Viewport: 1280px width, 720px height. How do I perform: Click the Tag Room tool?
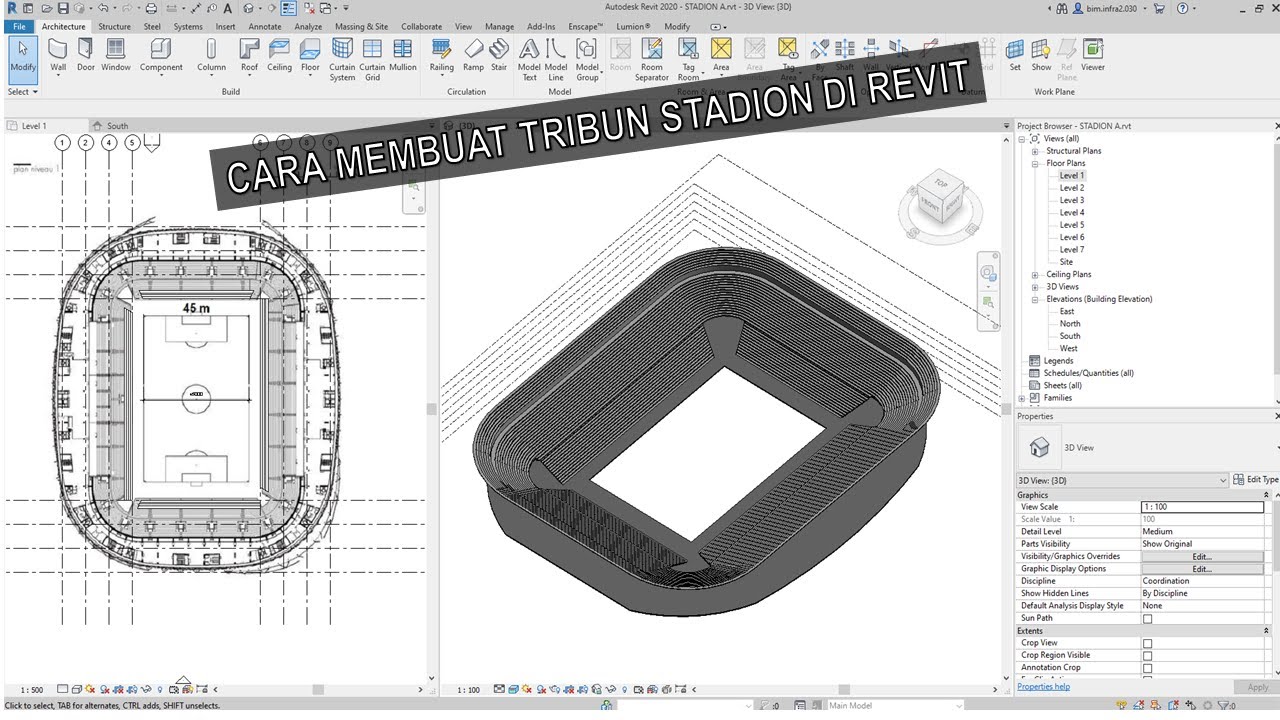click(688, 60)
